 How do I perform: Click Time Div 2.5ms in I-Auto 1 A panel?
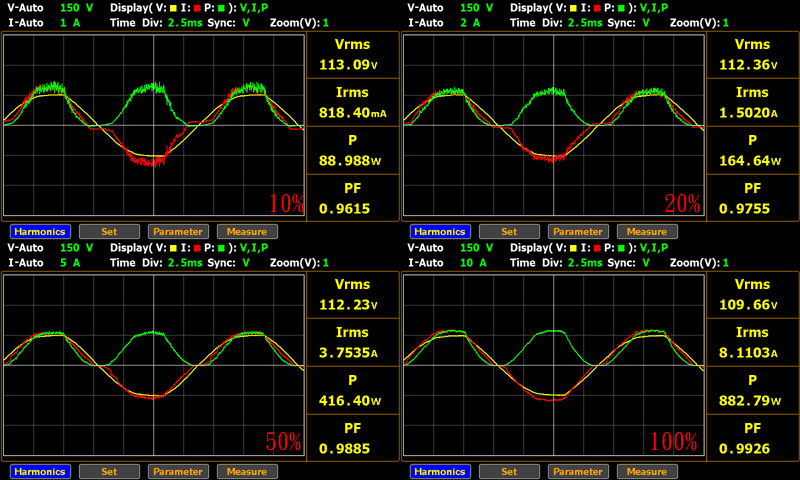point(185,23)
